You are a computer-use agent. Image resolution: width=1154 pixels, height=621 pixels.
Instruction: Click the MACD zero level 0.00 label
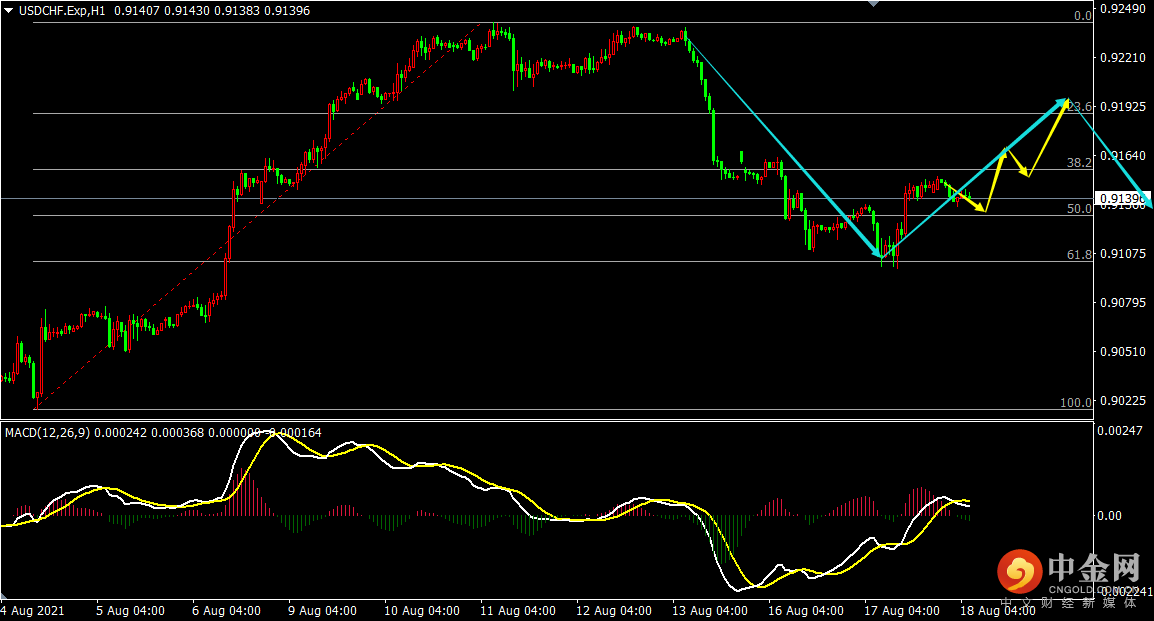tap(1110, 516)
